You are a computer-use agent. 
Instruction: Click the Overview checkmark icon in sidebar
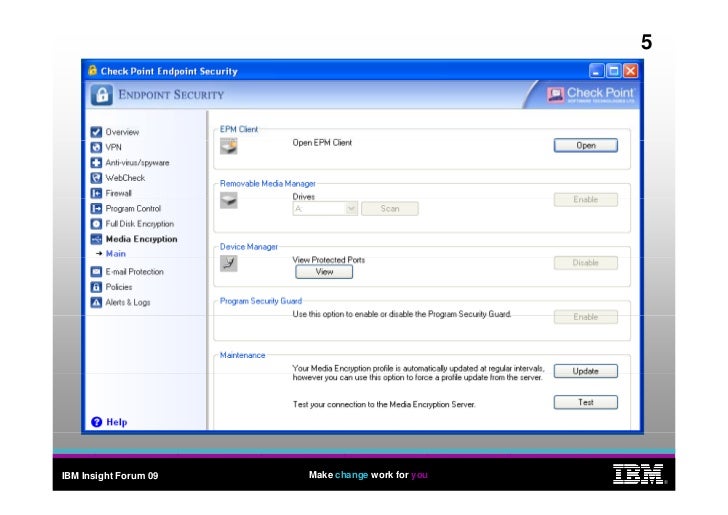tap(96, 132)
